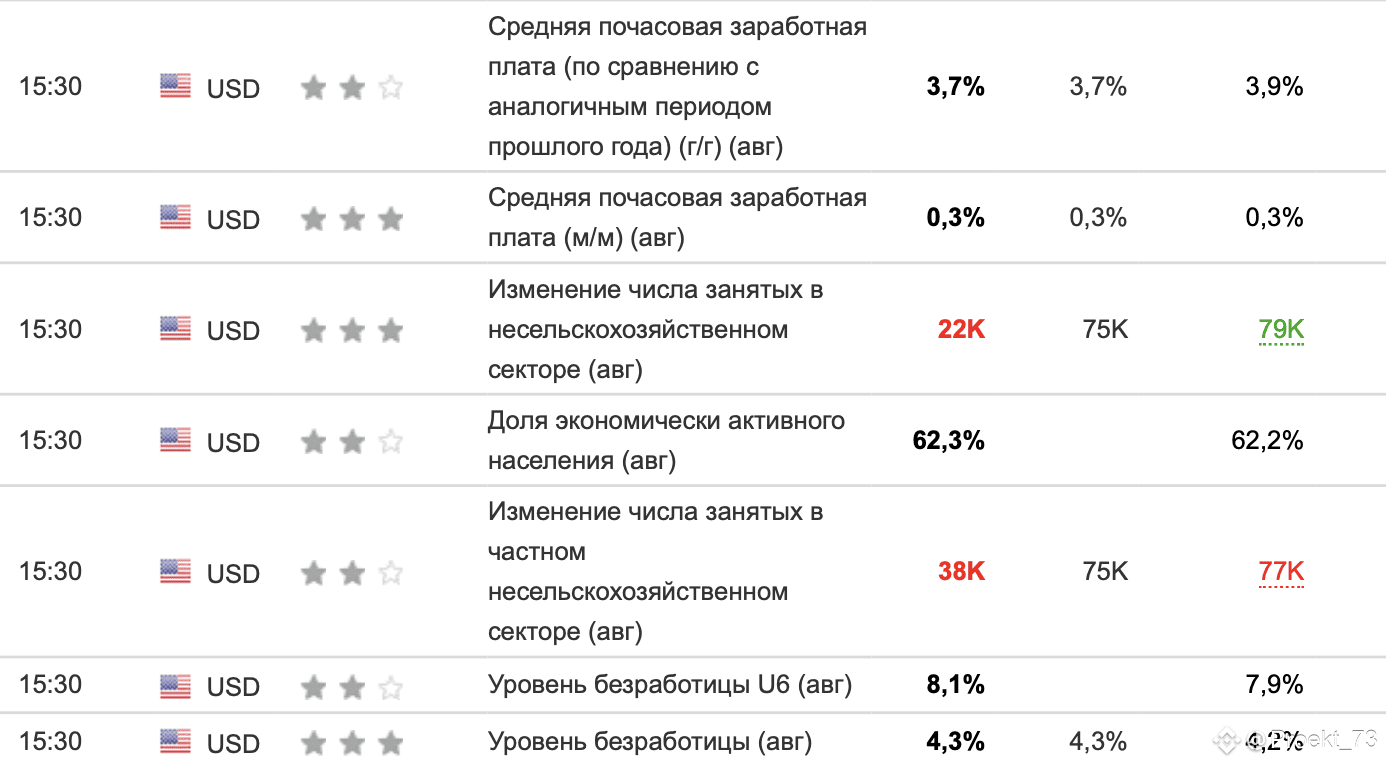The height and width of the screenshot is (766, 1386).
Task: Click the USD label in the 62,3% row
Action: [233, 442]
